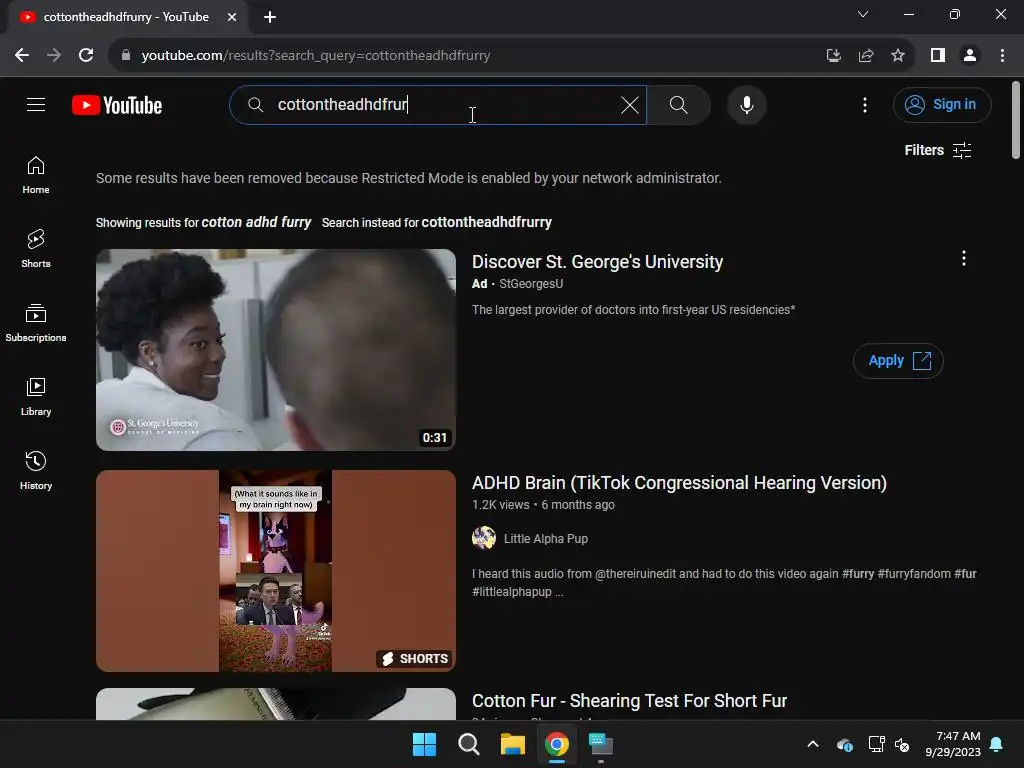This screenshot has height=768, width=1024.
Task: Click the browser forward arrow
Action: (x=54, y=56)
